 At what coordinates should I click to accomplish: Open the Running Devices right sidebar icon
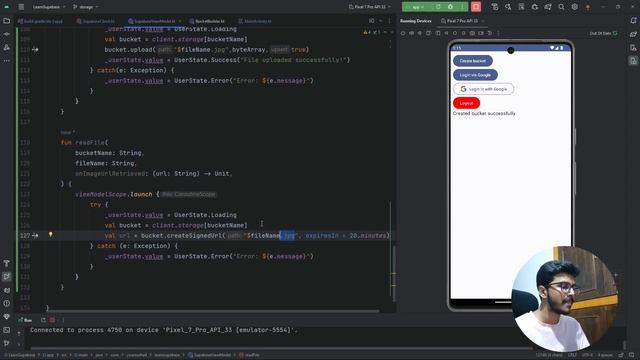coord(633,61)
